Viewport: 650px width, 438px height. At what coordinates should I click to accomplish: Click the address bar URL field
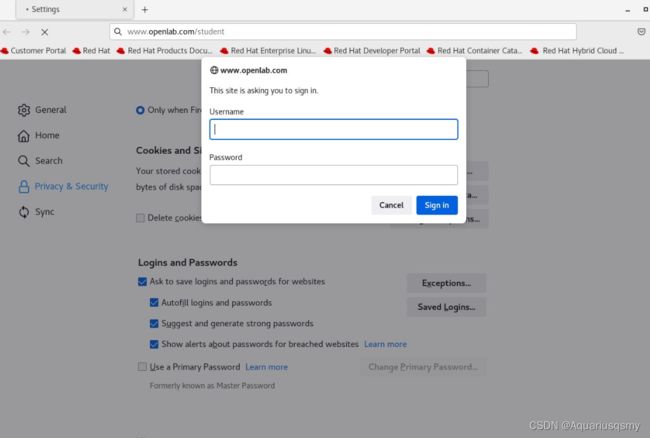click(343, 31)
